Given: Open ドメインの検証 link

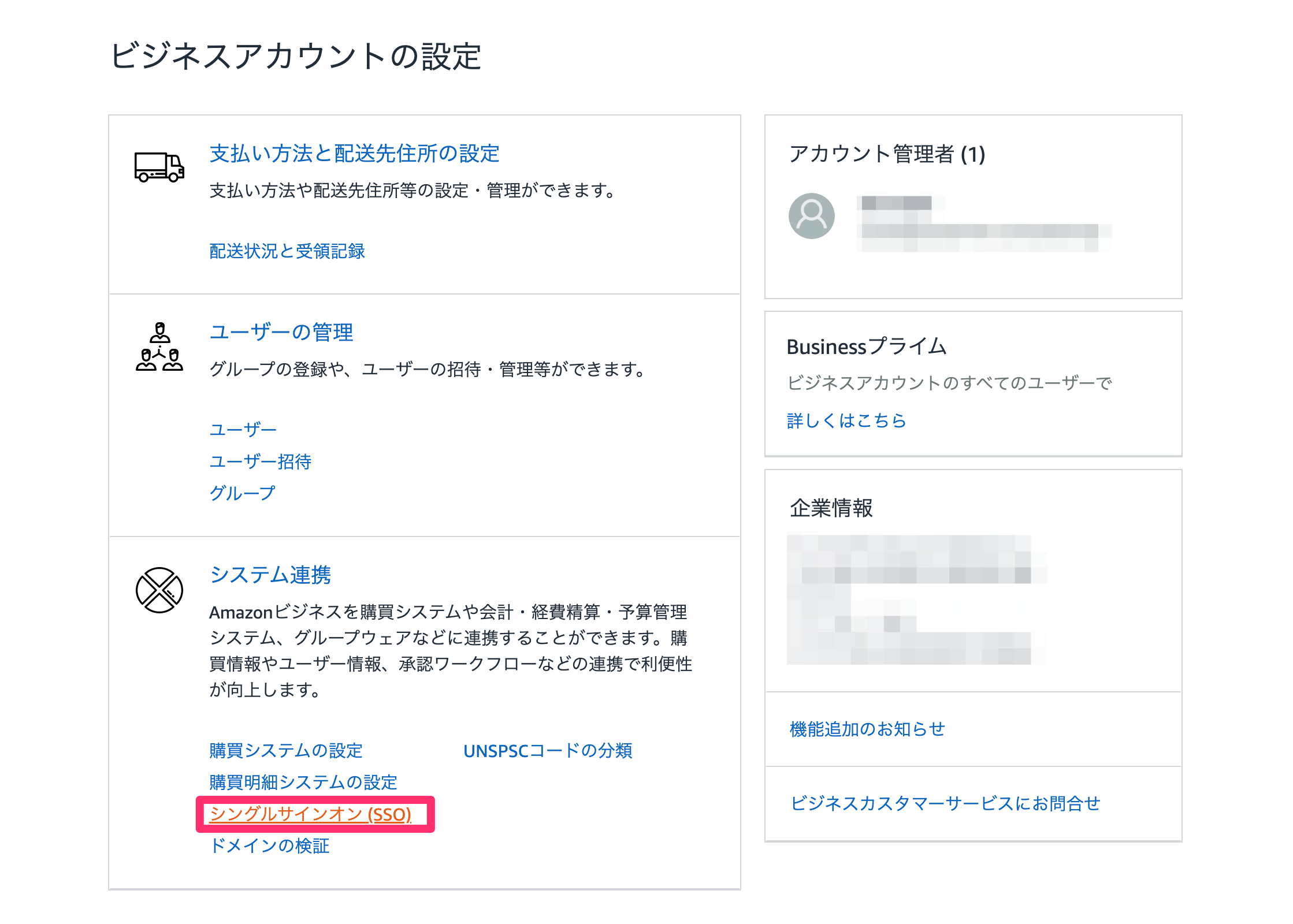Looking at the screenshot, I should (269, 846).
